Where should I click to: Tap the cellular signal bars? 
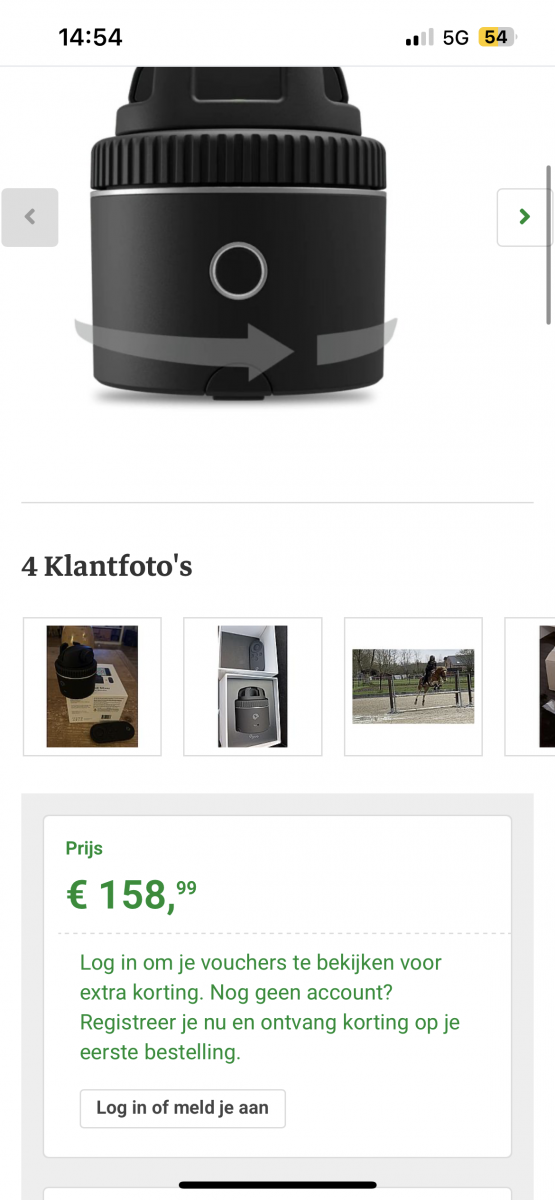coord(420,38)
